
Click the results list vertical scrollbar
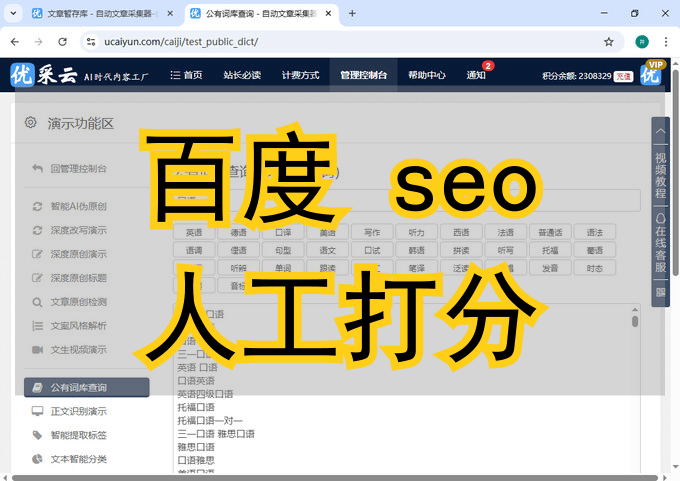[635, 320]
